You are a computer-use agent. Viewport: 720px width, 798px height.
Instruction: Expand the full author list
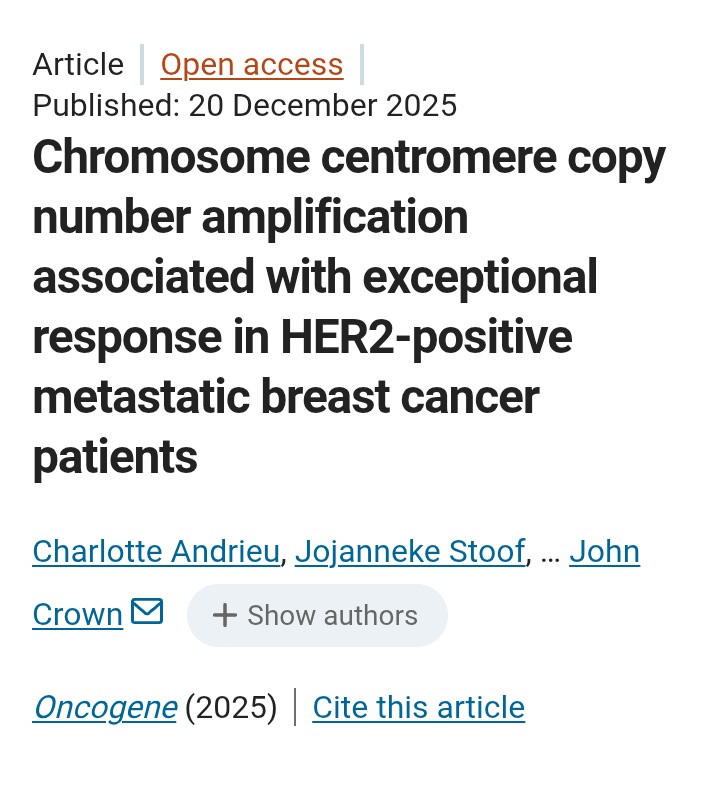[317, 615]
